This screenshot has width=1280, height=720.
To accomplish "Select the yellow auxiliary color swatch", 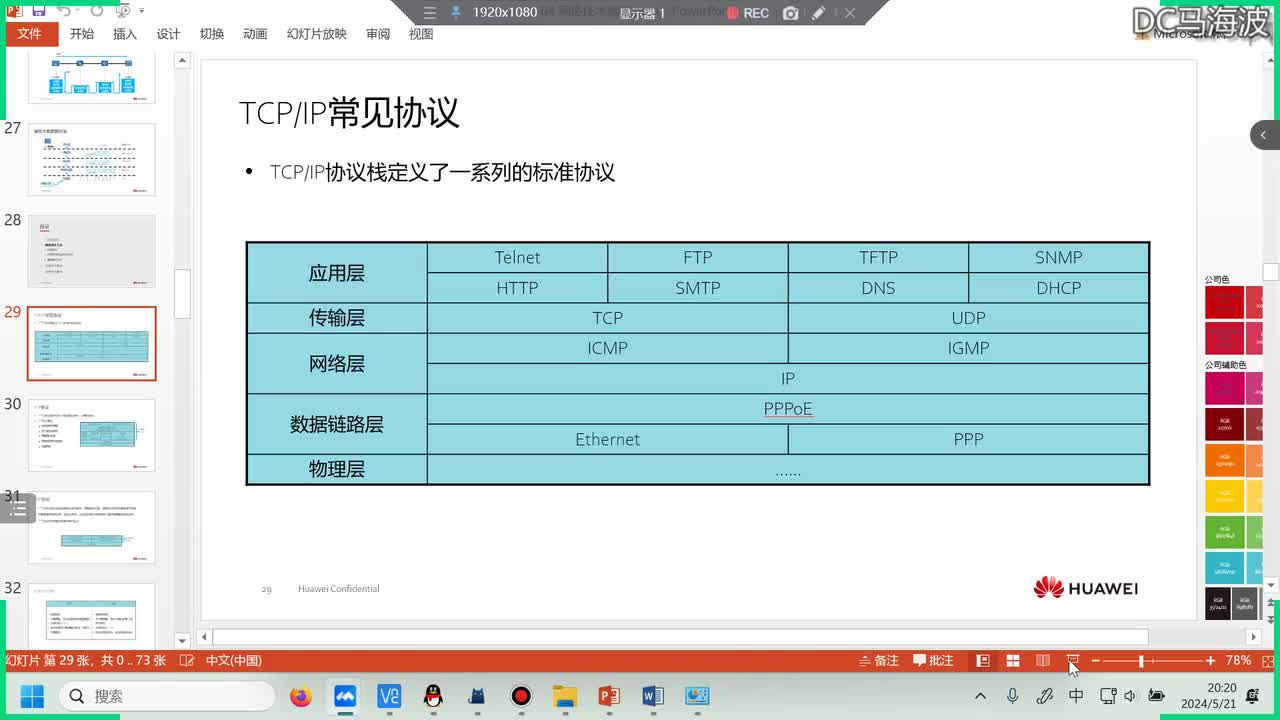I will click(x=1224, y=496).
